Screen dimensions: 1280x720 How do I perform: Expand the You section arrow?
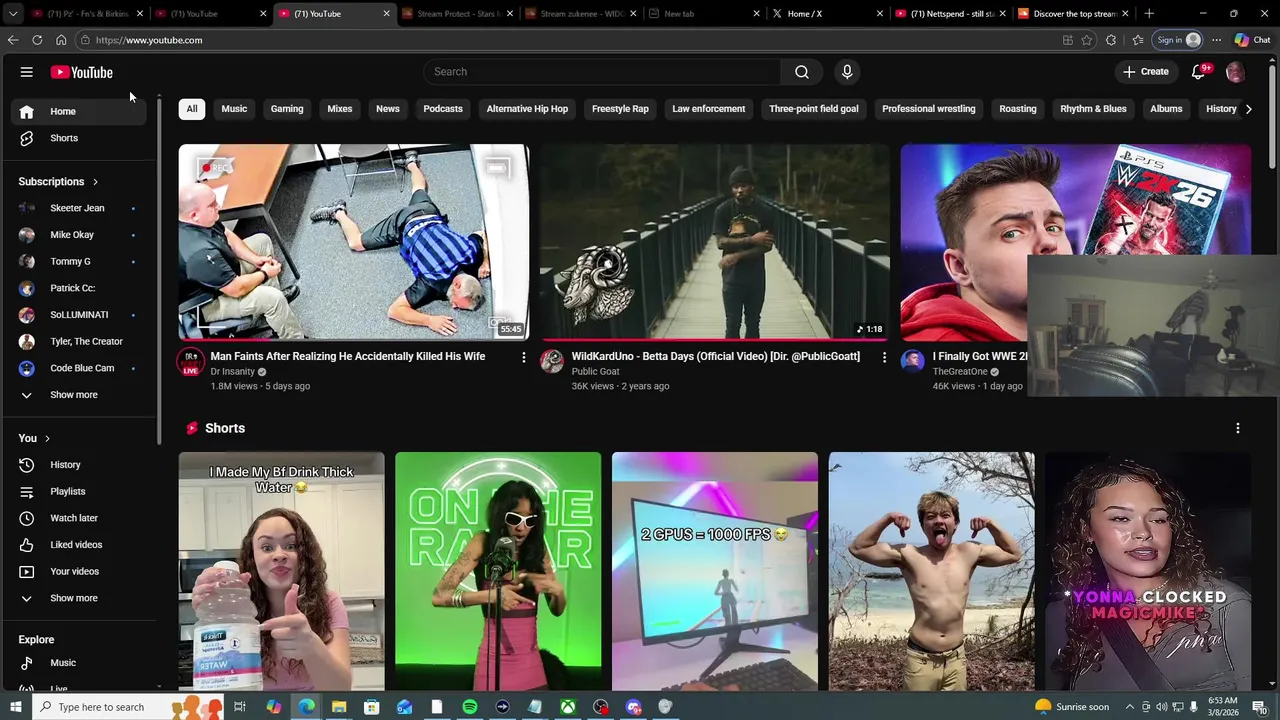point(47,438)
